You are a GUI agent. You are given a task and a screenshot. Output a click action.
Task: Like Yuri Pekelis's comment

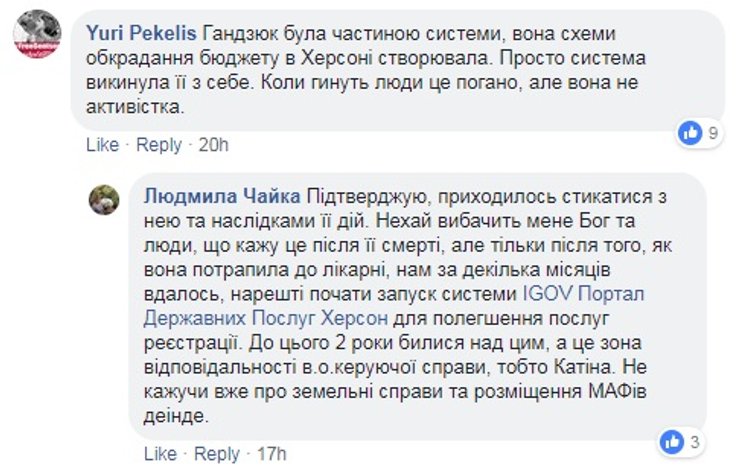pos(102,145)
